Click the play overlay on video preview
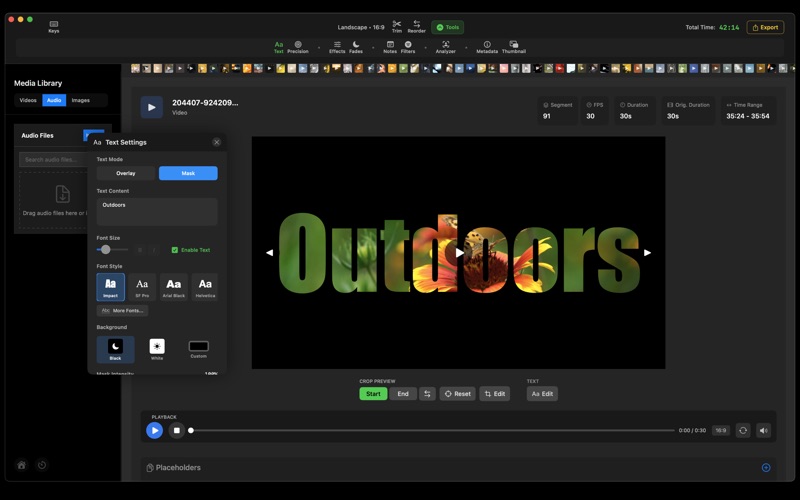800x500 pixels. coord(459,253)
